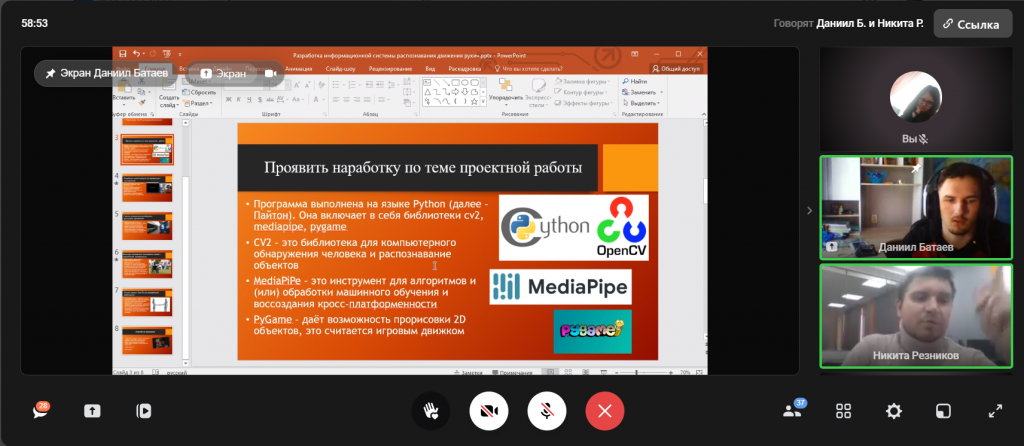Select slide 4 thumbnail in the slide panel
1024x446 pixels.
147,187
